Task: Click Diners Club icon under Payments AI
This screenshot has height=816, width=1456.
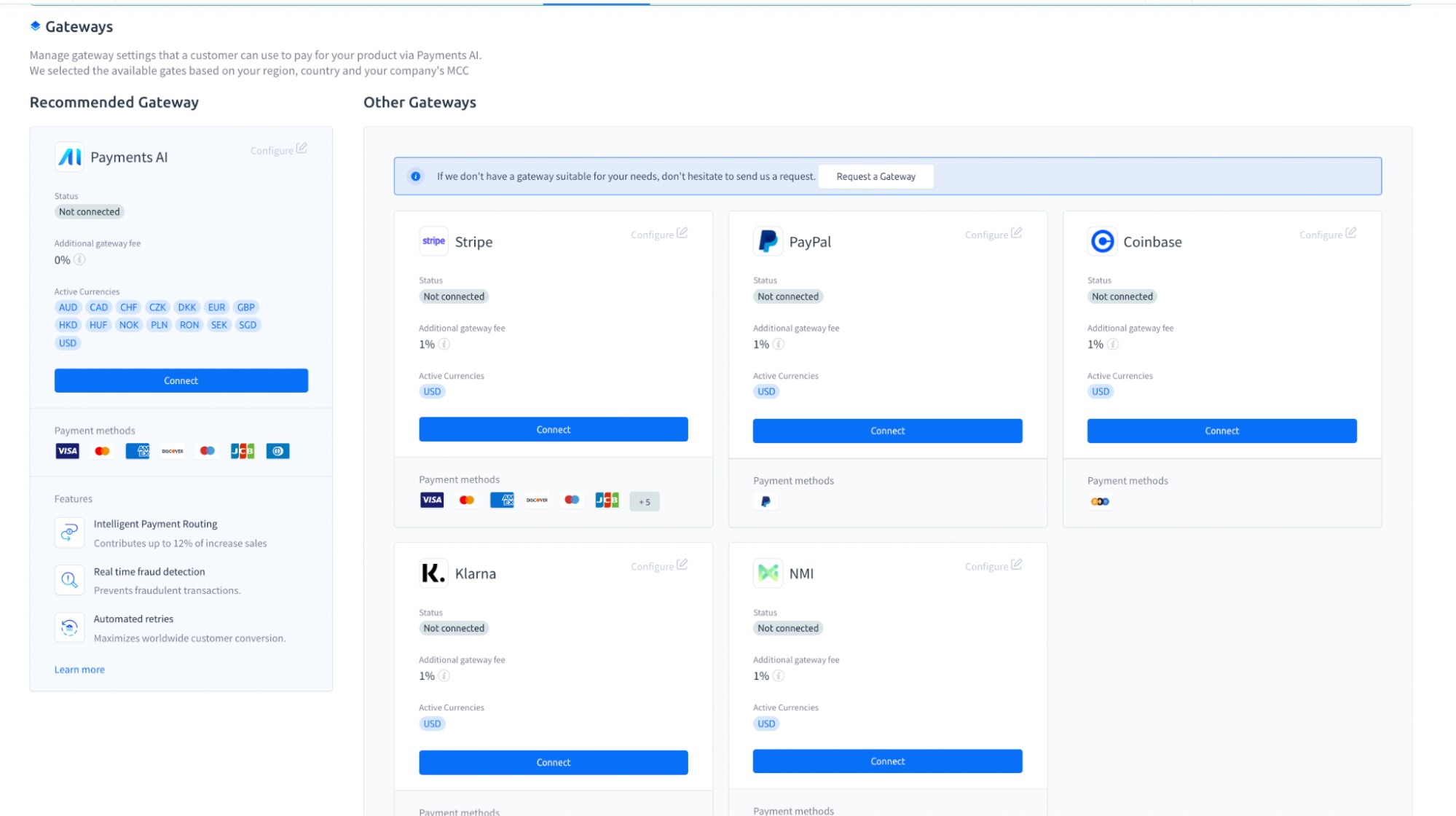Action: (278, 451)
